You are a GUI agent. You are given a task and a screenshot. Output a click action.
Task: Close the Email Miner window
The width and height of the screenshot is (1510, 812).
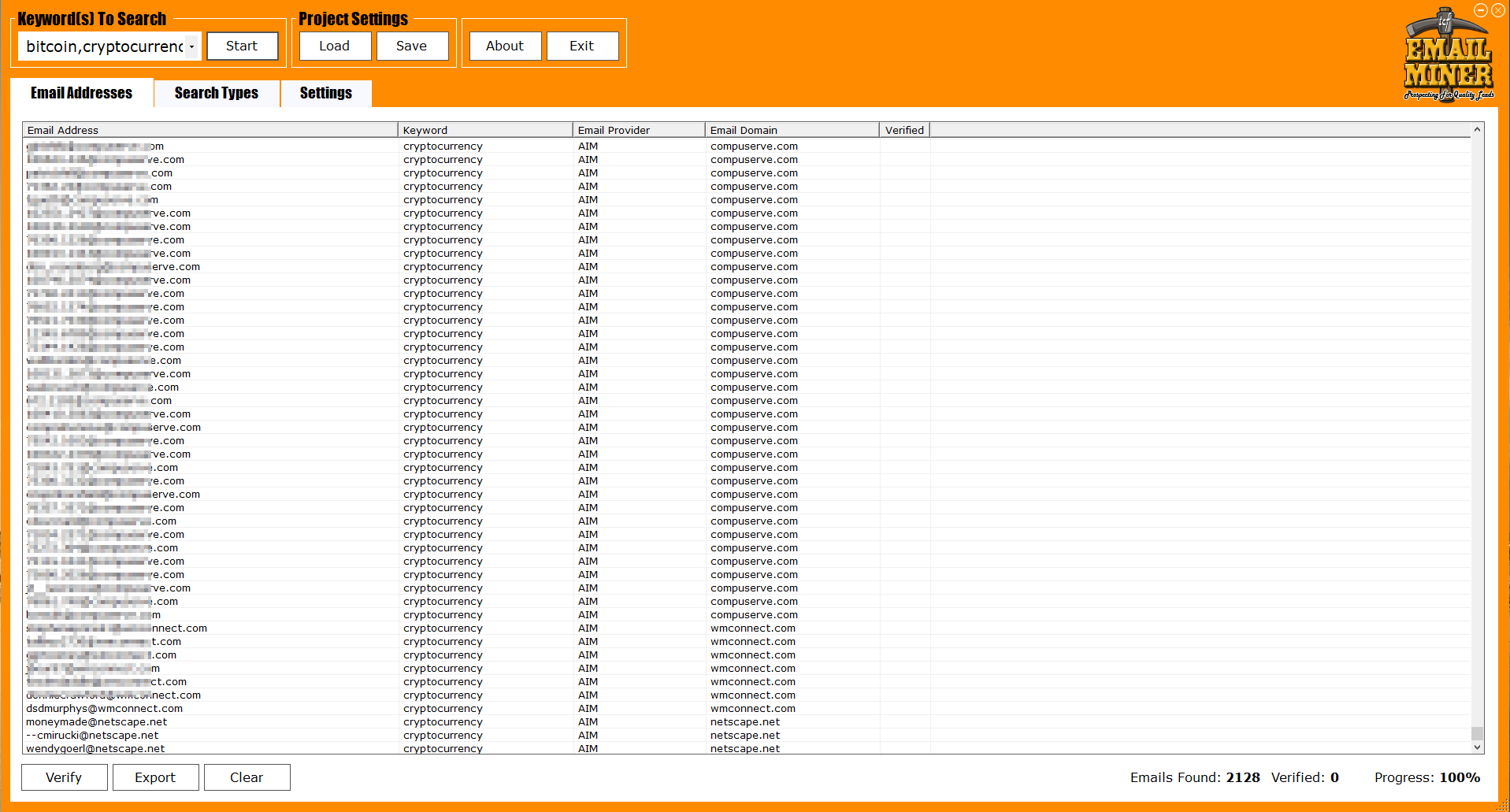(1498, 10)
